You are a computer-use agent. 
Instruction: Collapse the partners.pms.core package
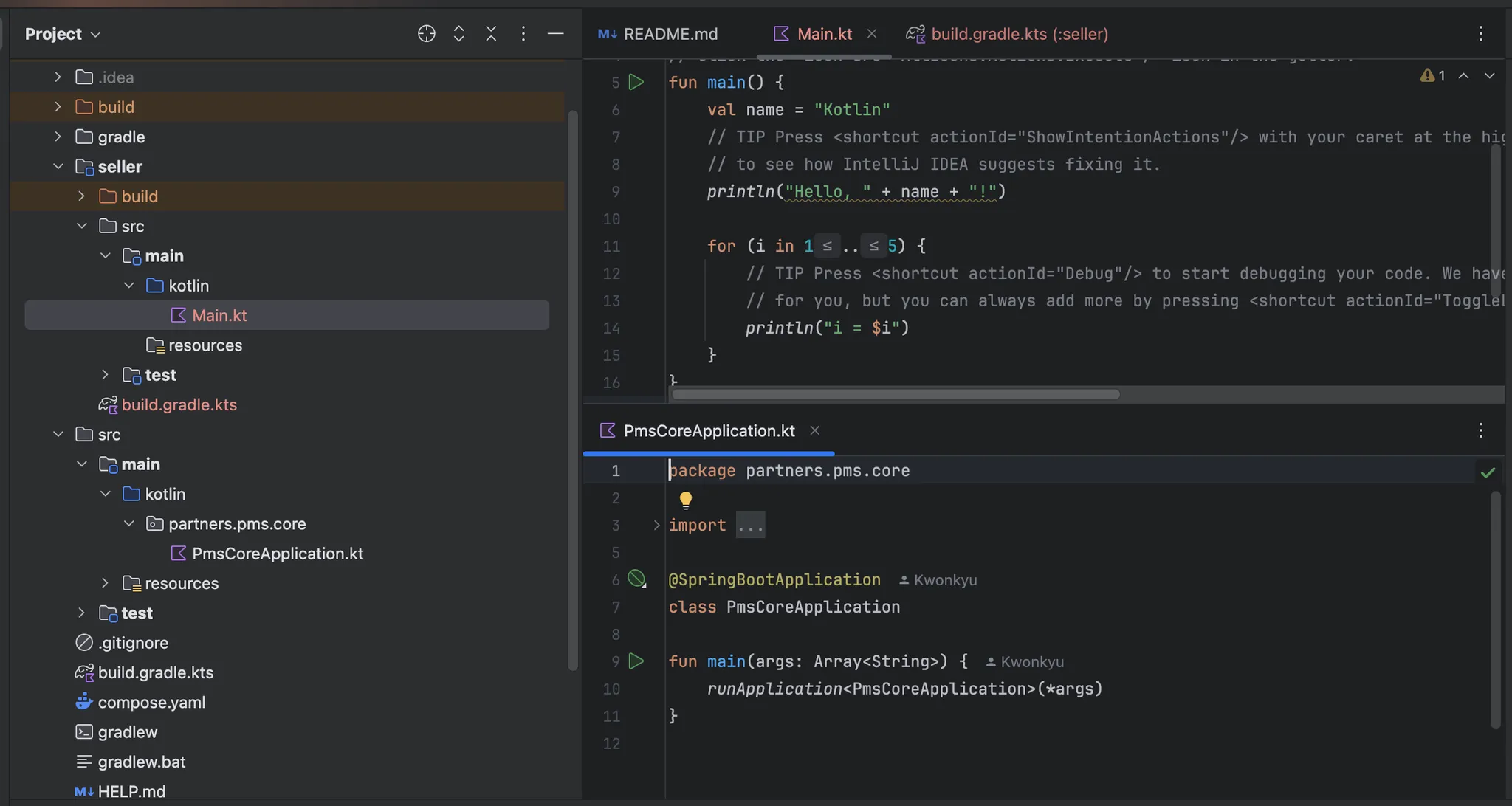tap(128, 523)
